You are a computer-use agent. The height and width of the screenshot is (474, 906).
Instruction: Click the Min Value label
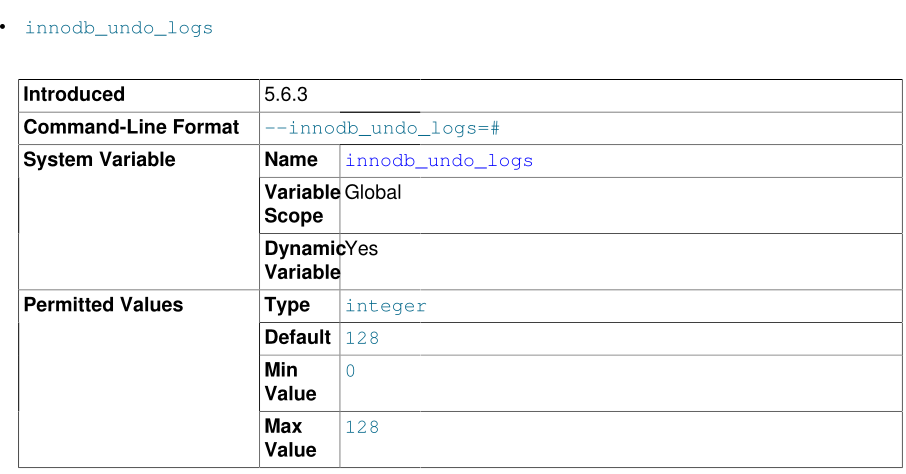290,382
